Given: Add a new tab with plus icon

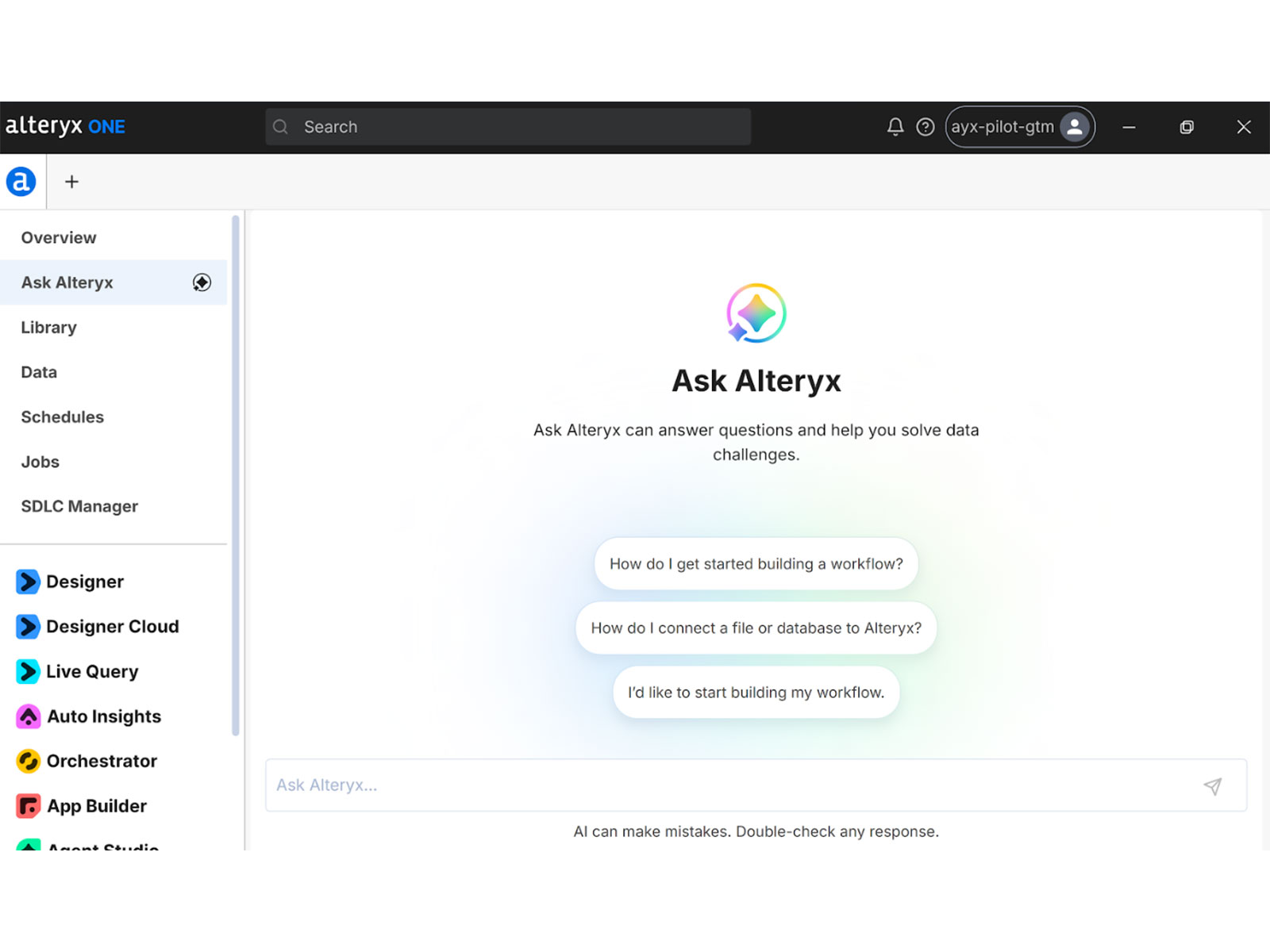Looking at the screenshot, I should click(71, 182).
